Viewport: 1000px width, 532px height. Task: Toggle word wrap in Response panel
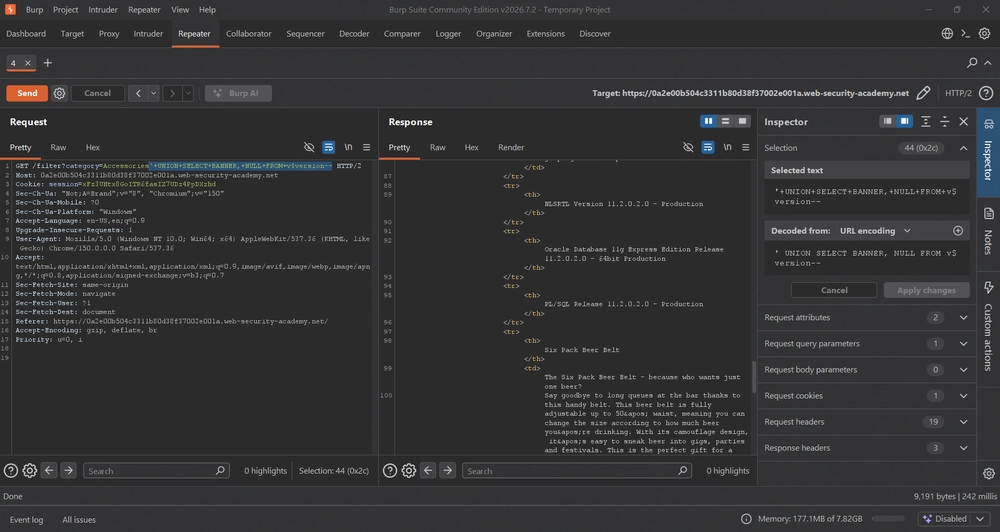pyautogui.click(x=708, y=147)
